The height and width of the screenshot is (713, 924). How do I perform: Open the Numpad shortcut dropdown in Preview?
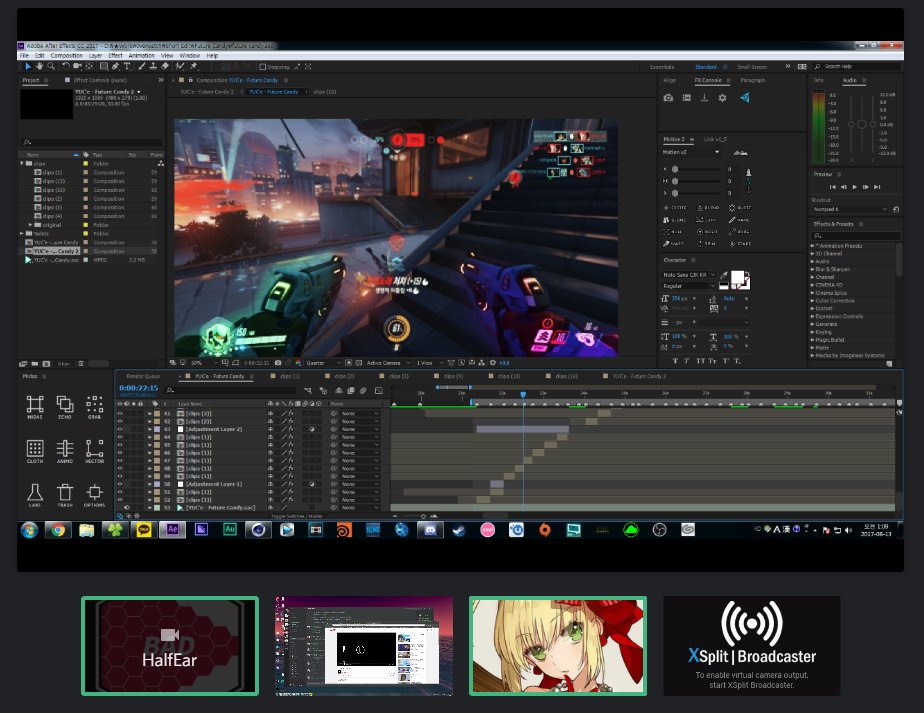[849, 209]
